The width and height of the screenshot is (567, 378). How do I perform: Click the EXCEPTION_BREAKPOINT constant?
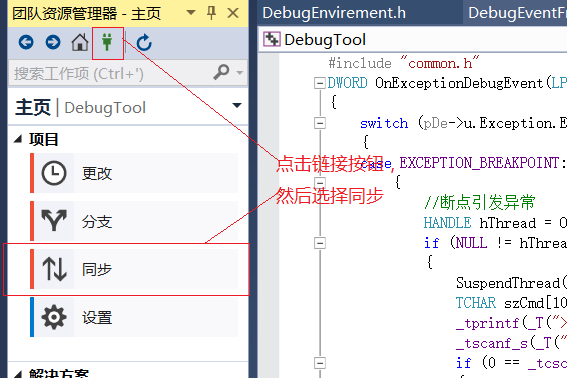click(479, 163)
